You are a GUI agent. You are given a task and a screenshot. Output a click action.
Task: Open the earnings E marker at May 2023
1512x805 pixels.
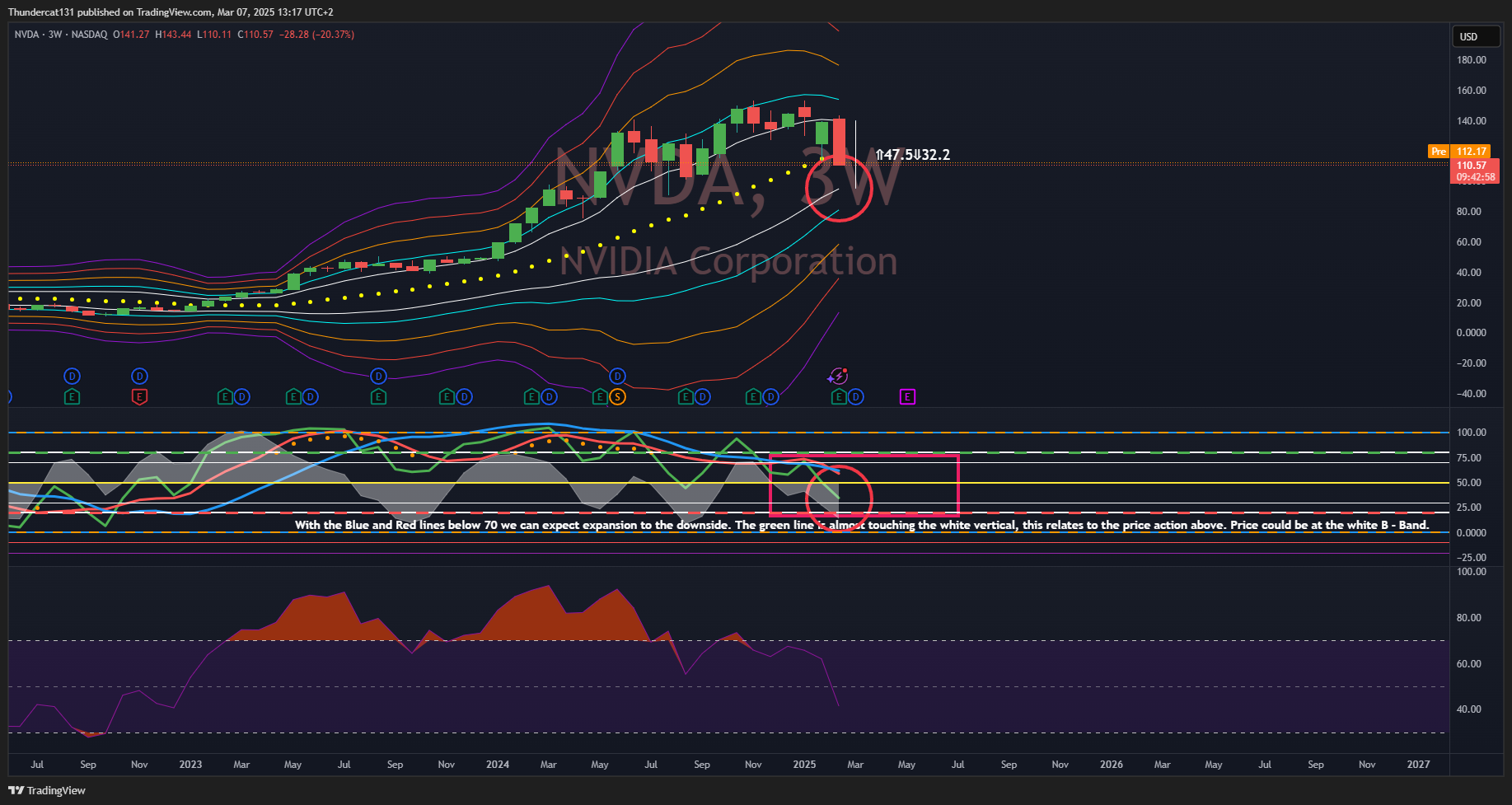[x=293, y=397]
